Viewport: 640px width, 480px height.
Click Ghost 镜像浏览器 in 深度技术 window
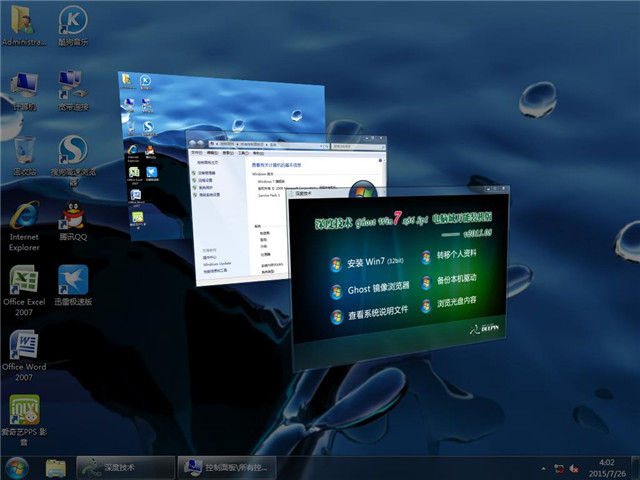point(370,289)
